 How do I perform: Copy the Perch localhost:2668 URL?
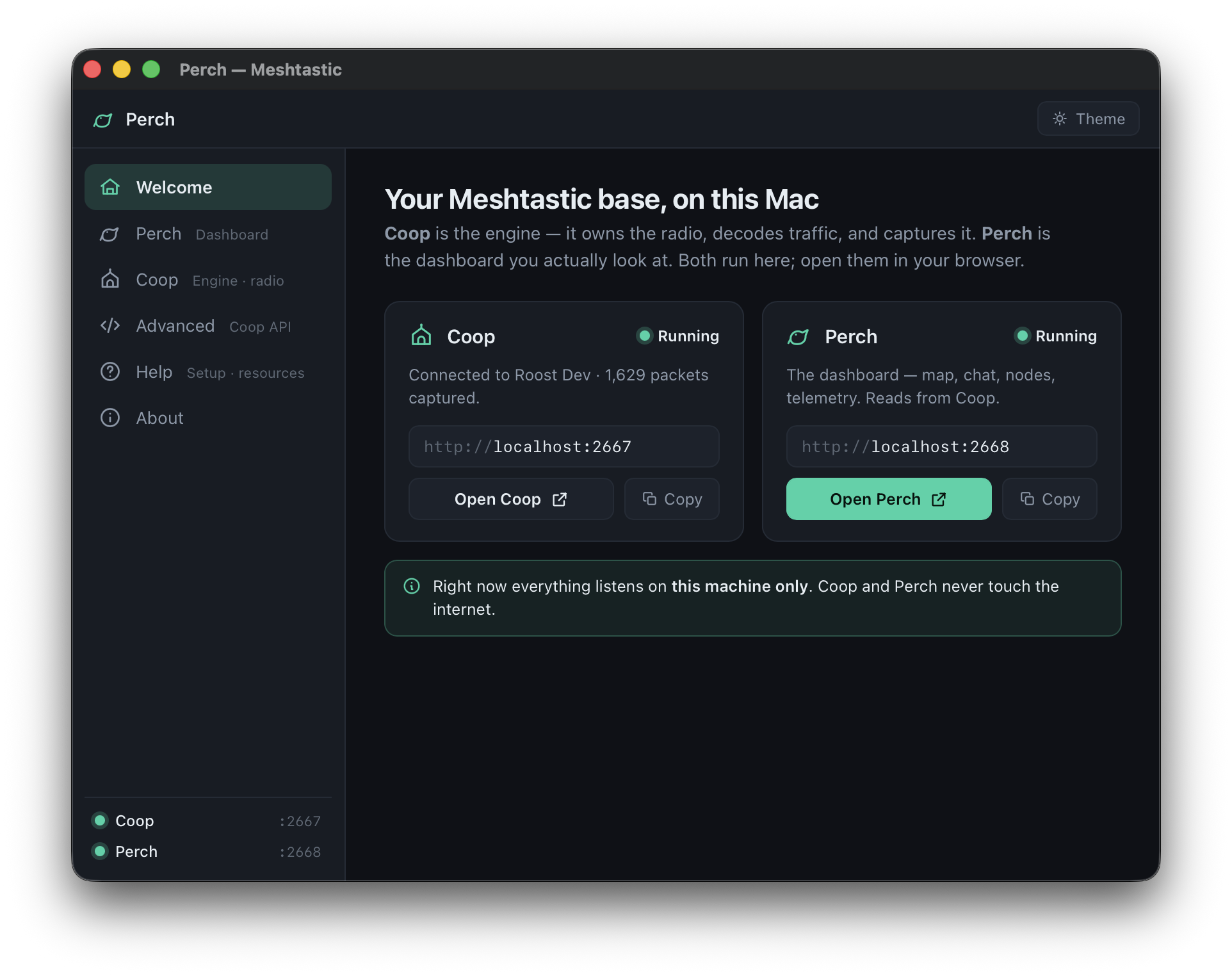point(1050,499)
